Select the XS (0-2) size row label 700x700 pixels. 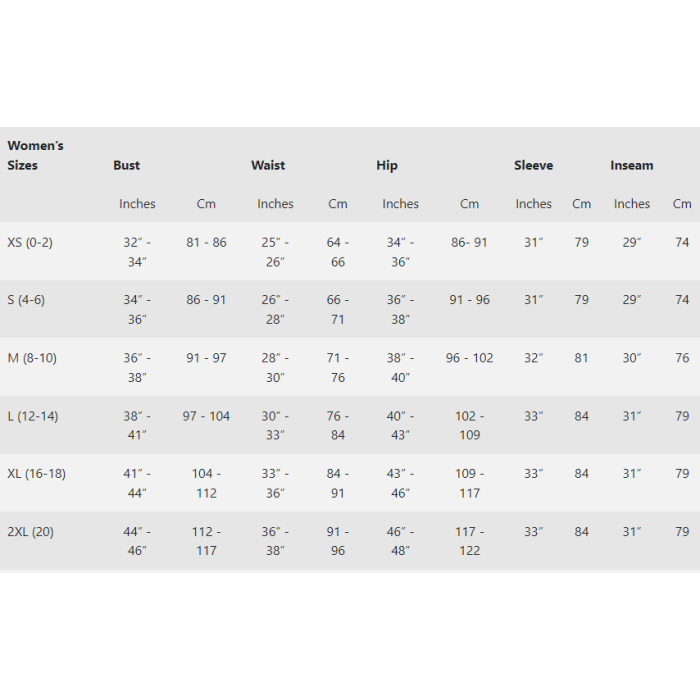pos(30,242)
